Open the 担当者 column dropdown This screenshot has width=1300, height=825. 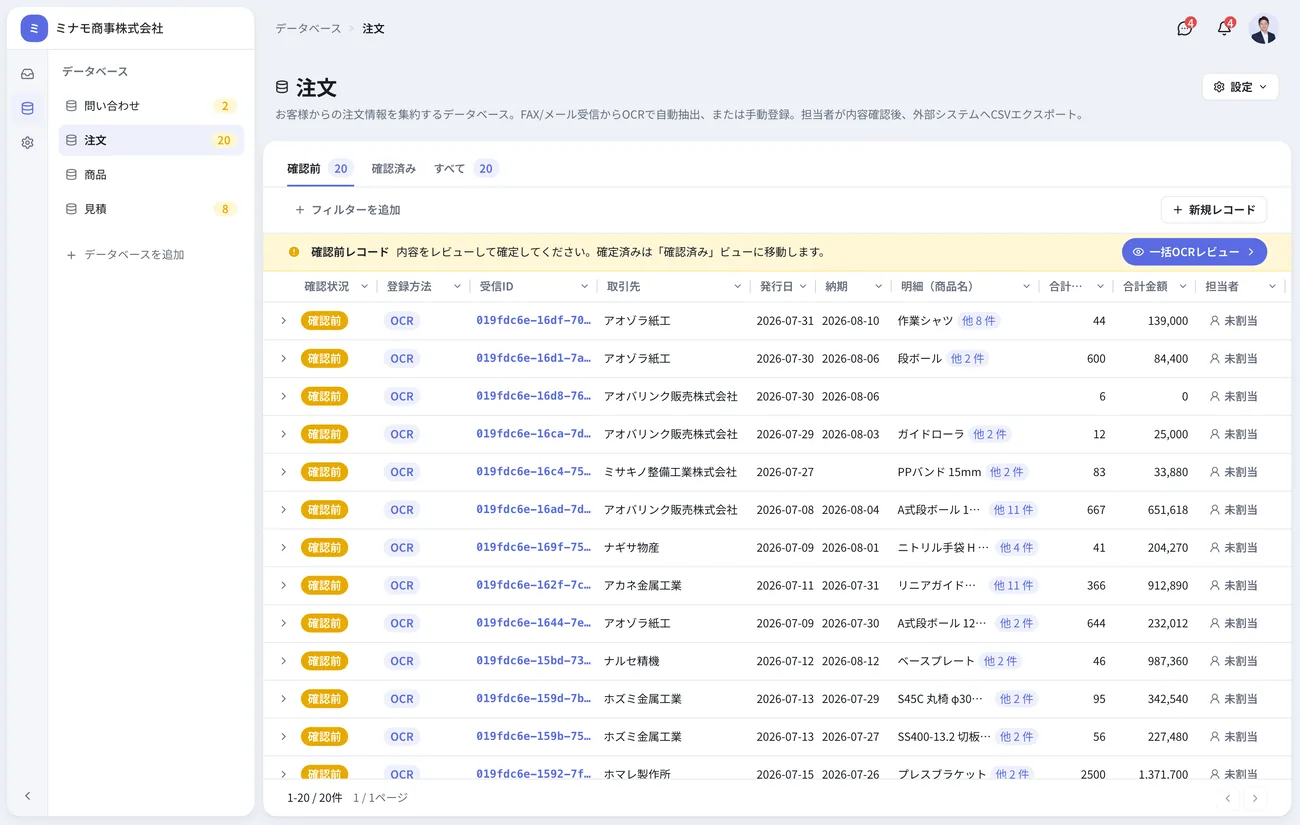1272,287
